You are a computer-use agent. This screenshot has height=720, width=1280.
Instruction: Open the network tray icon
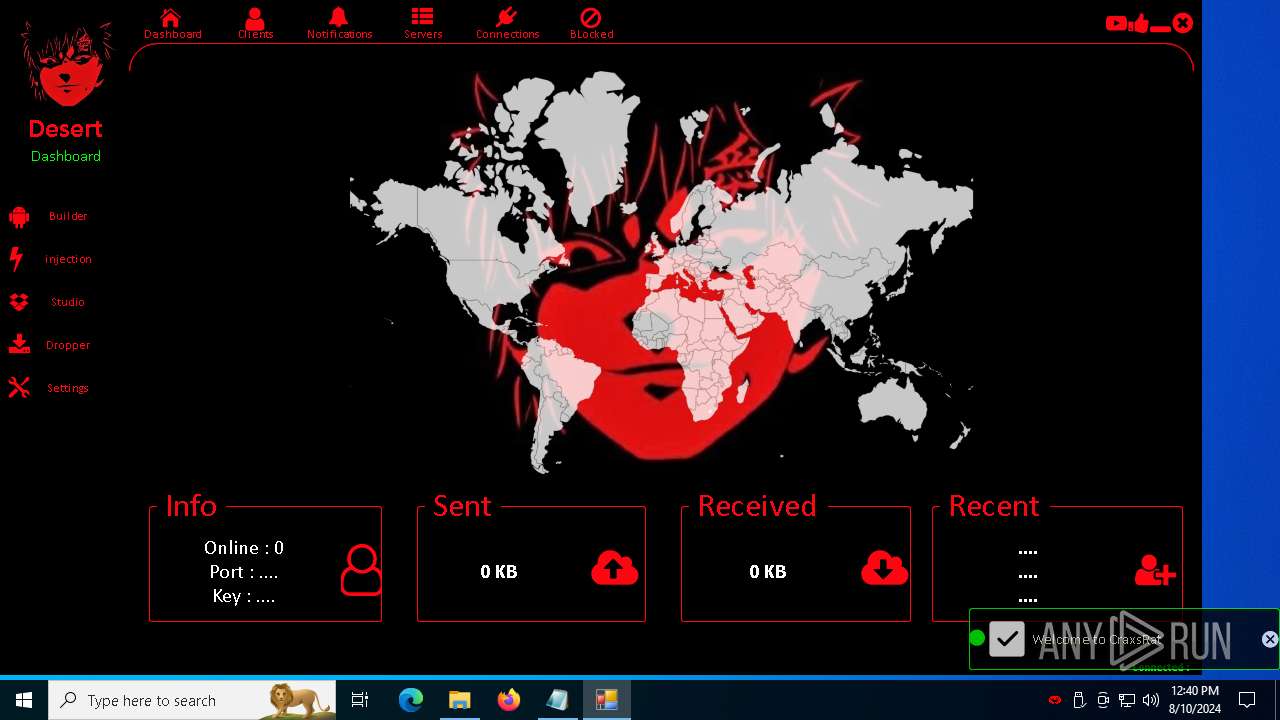tap(1127, 700)
